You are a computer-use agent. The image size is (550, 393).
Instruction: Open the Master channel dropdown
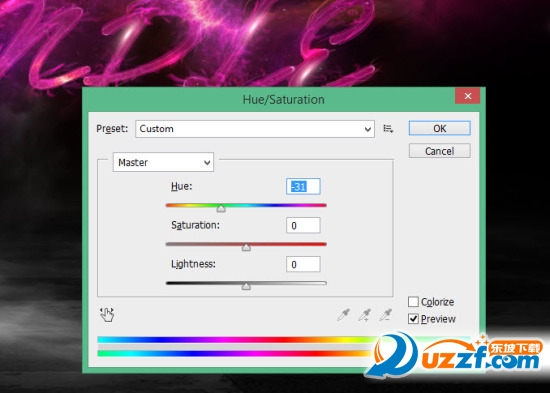tap(163, 162)
